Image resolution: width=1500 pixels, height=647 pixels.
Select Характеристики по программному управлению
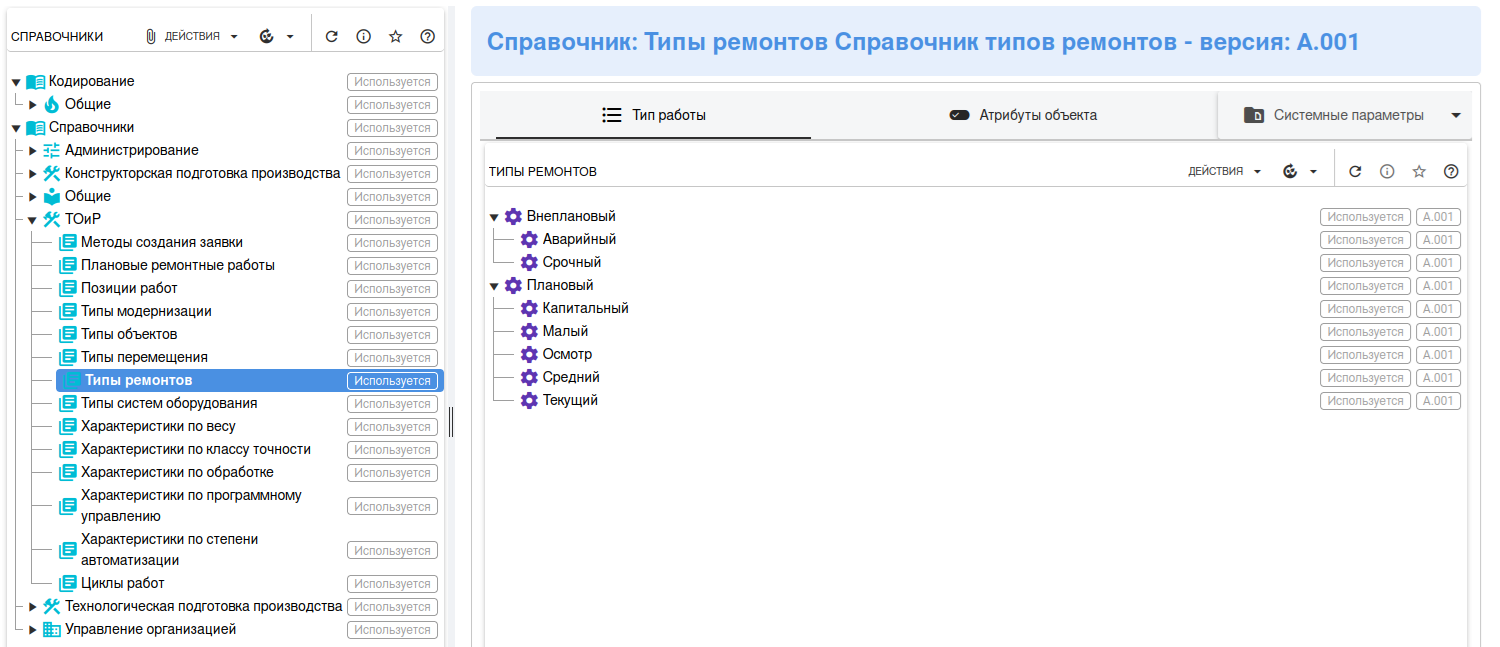coord(191,506)
